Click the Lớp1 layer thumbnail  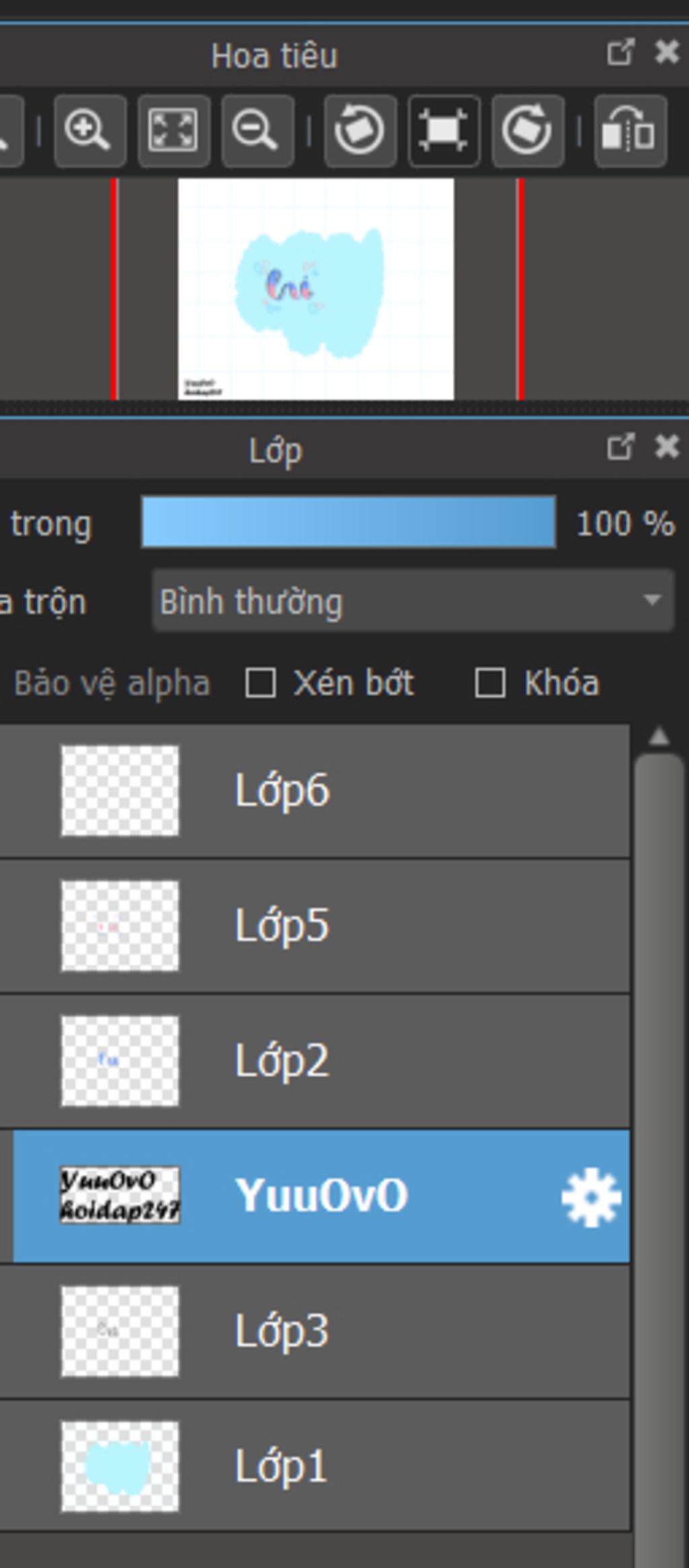coord(120,1466)
